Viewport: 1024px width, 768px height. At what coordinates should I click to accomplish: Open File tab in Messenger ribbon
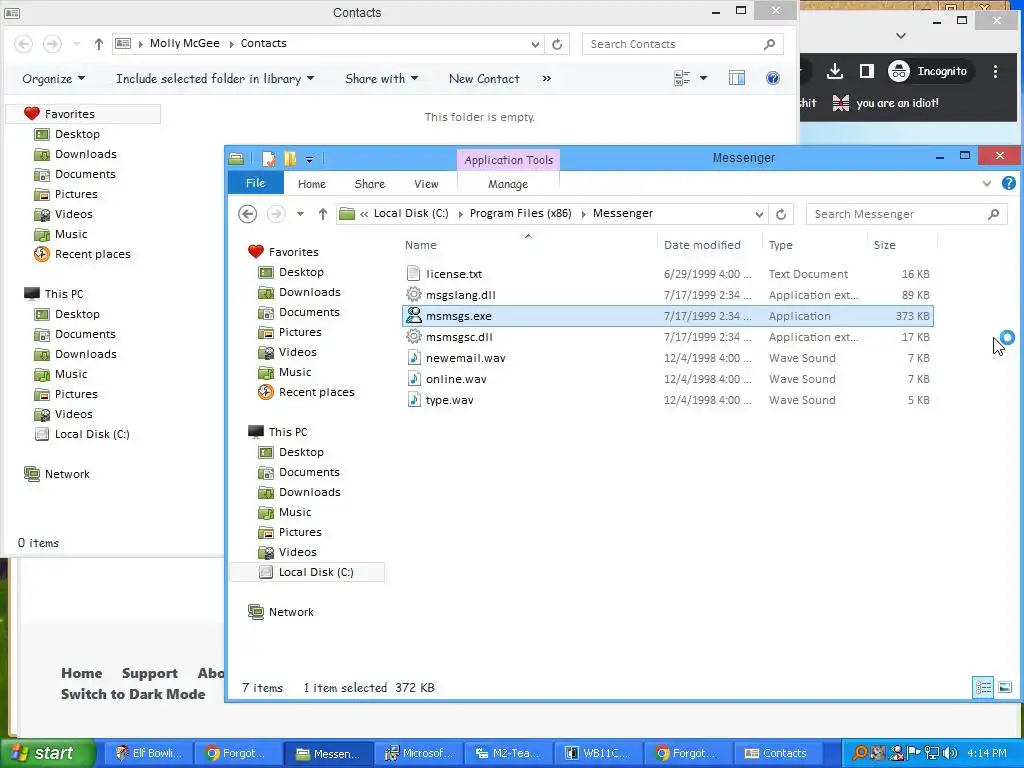[255, 184]
